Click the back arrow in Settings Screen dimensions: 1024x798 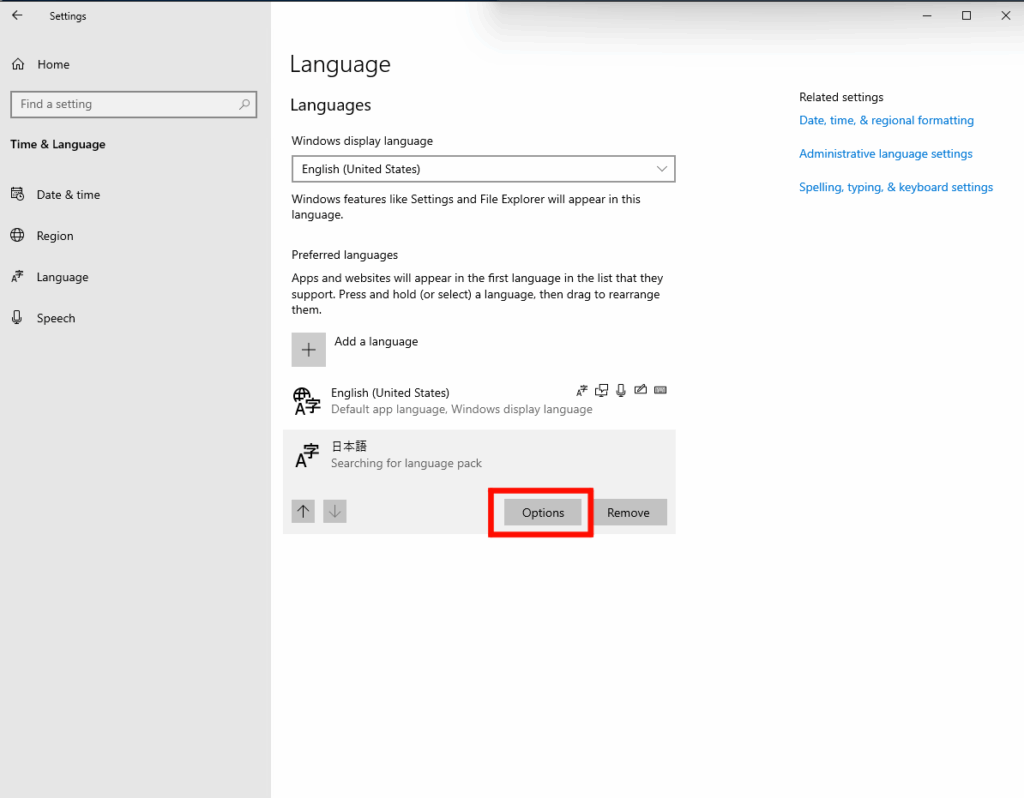coord(17,16)
